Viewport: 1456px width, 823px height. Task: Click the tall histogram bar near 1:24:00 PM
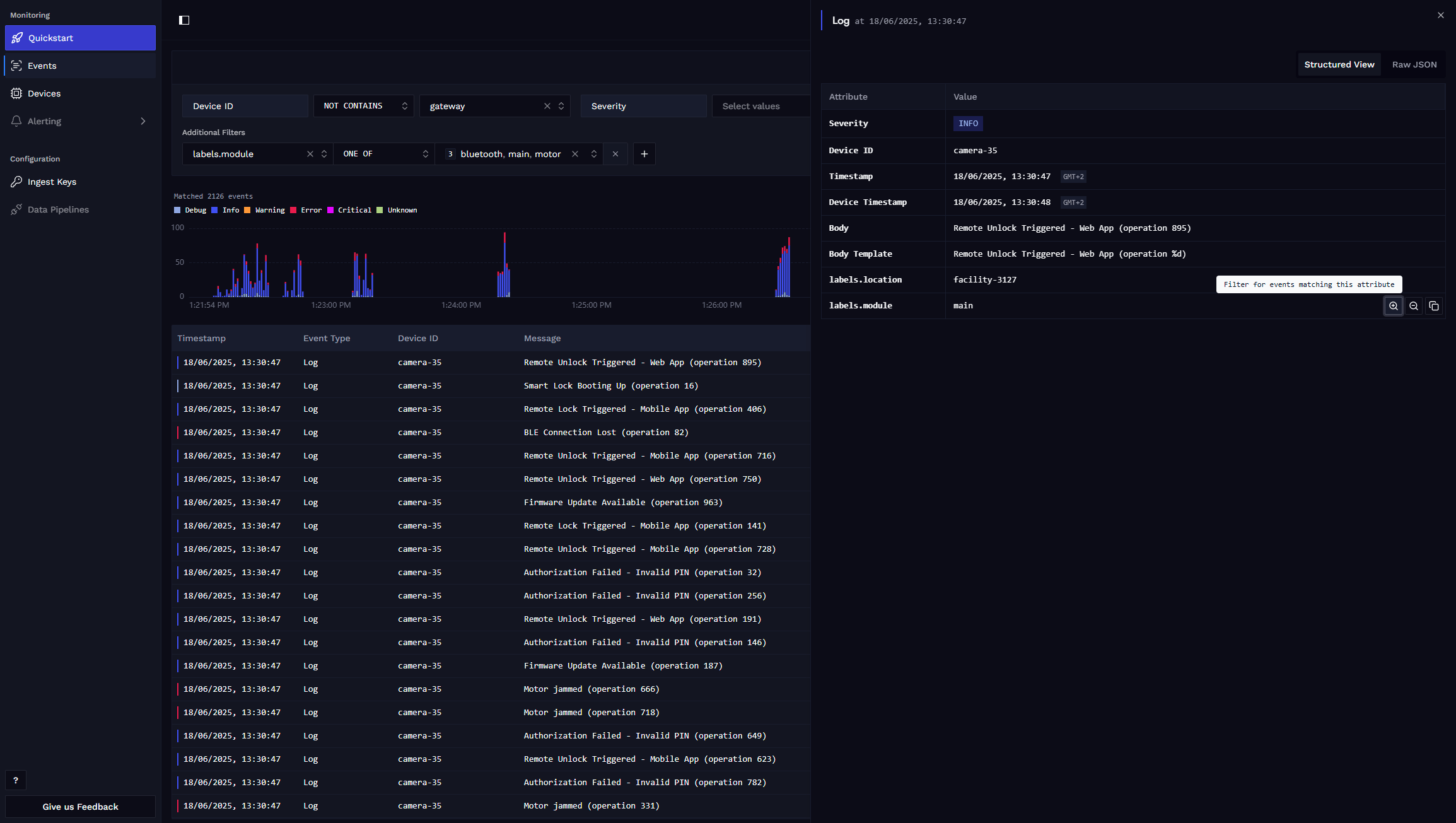point(504,265)
